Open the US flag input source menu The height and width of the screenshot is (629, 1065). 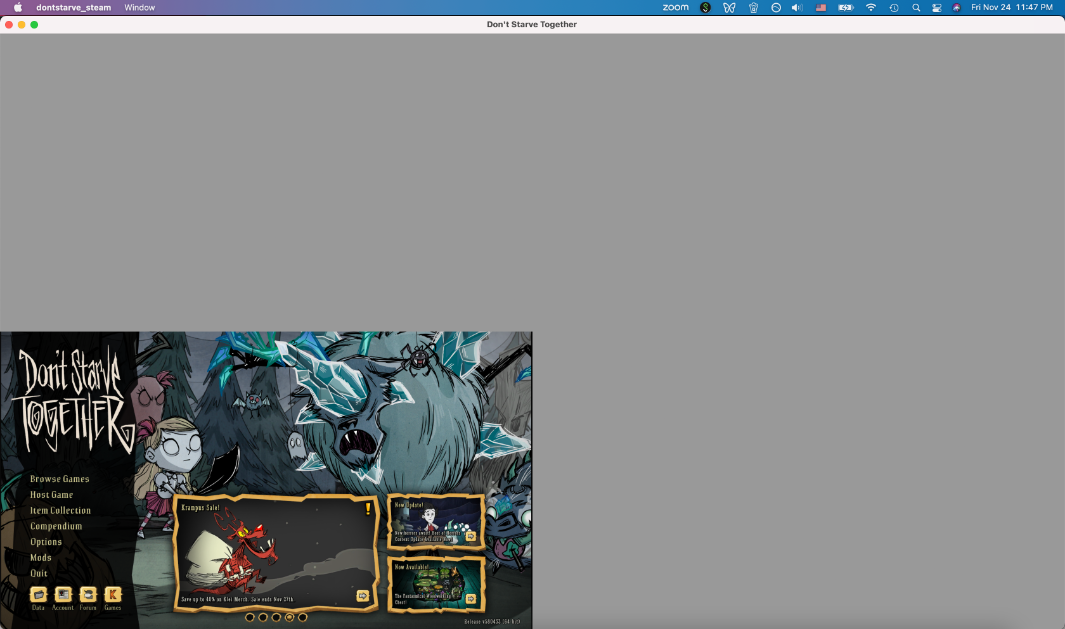click(x=821, y=7)
